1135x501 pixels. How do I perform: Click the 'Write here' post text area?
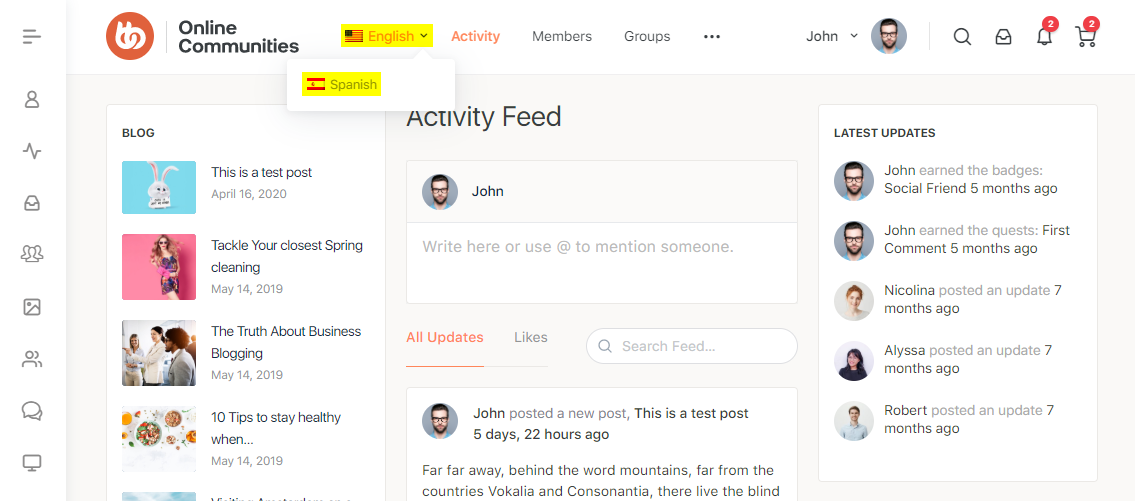(x=601, y=262)
